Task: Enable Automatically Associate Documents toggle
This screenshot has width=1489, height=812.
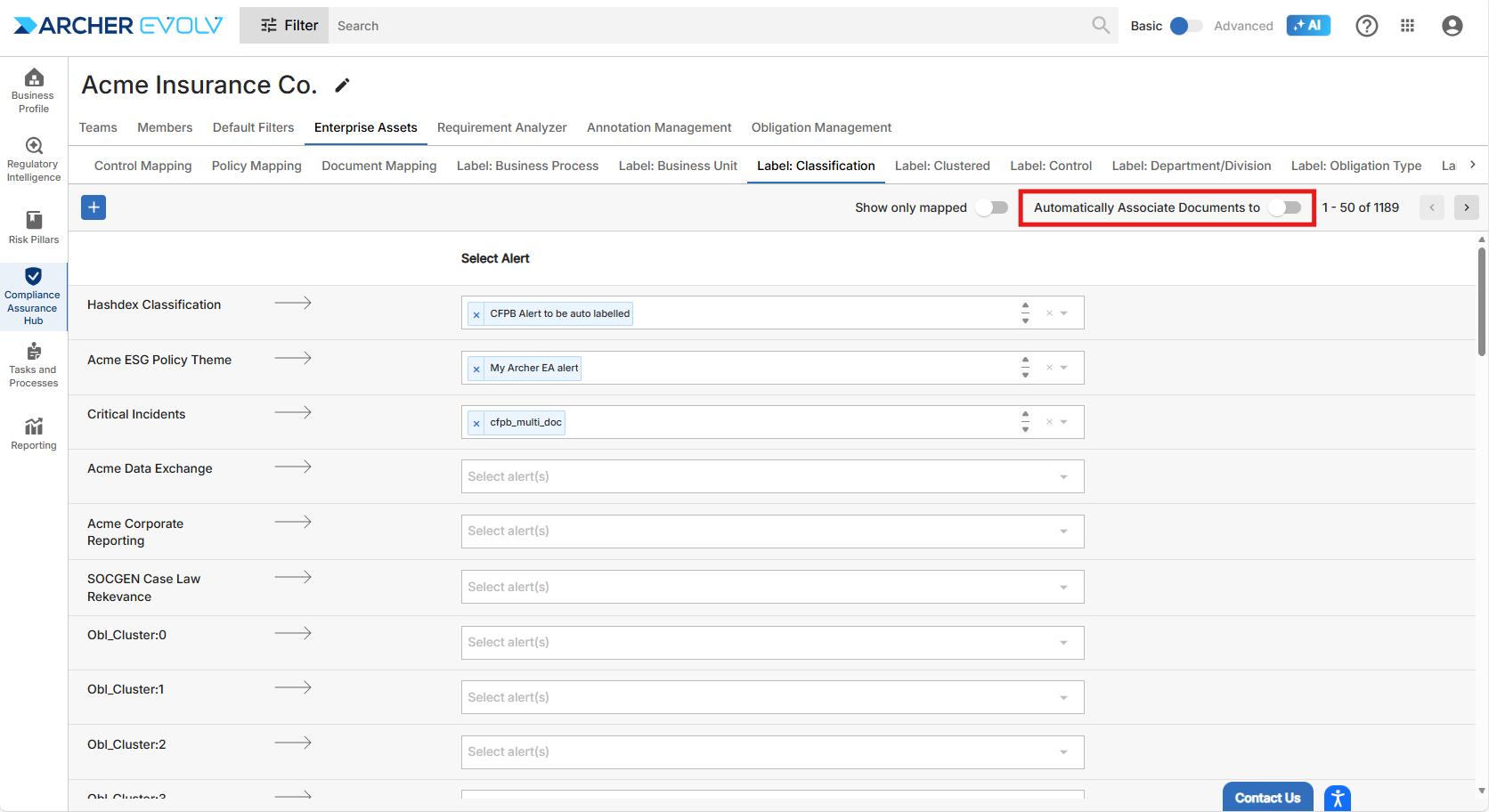Action: tap(1285, 207)
